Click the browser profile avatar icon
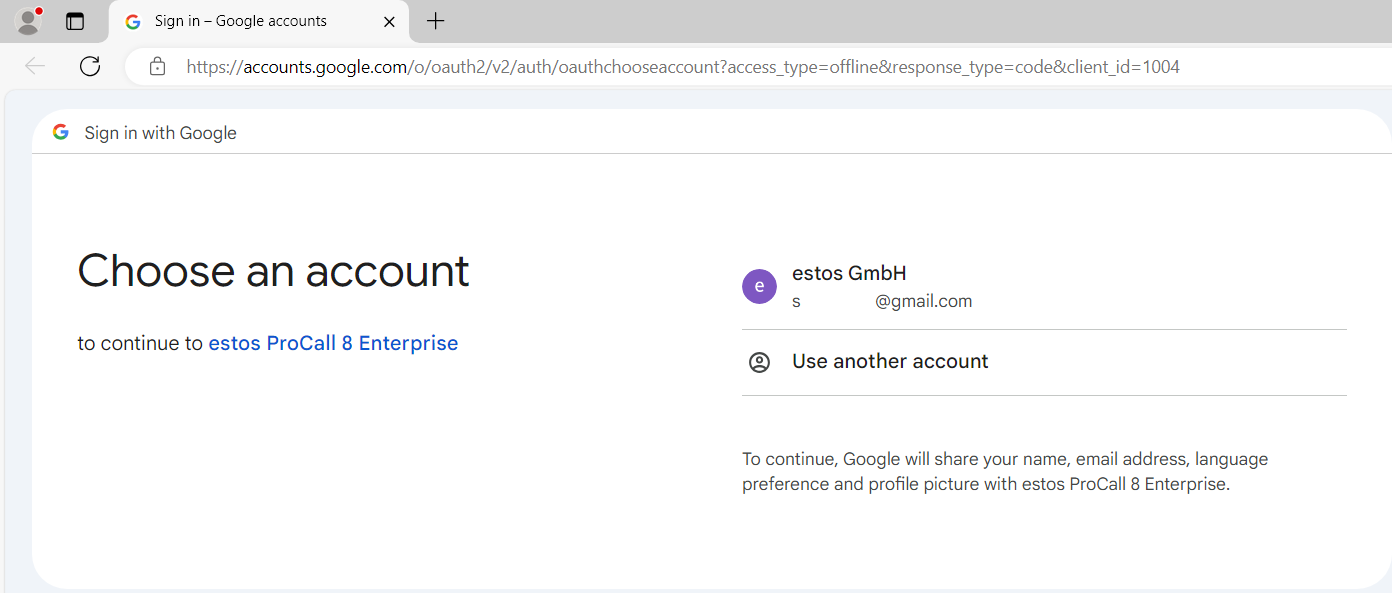The image size is (1392, 593). point(29,21)
